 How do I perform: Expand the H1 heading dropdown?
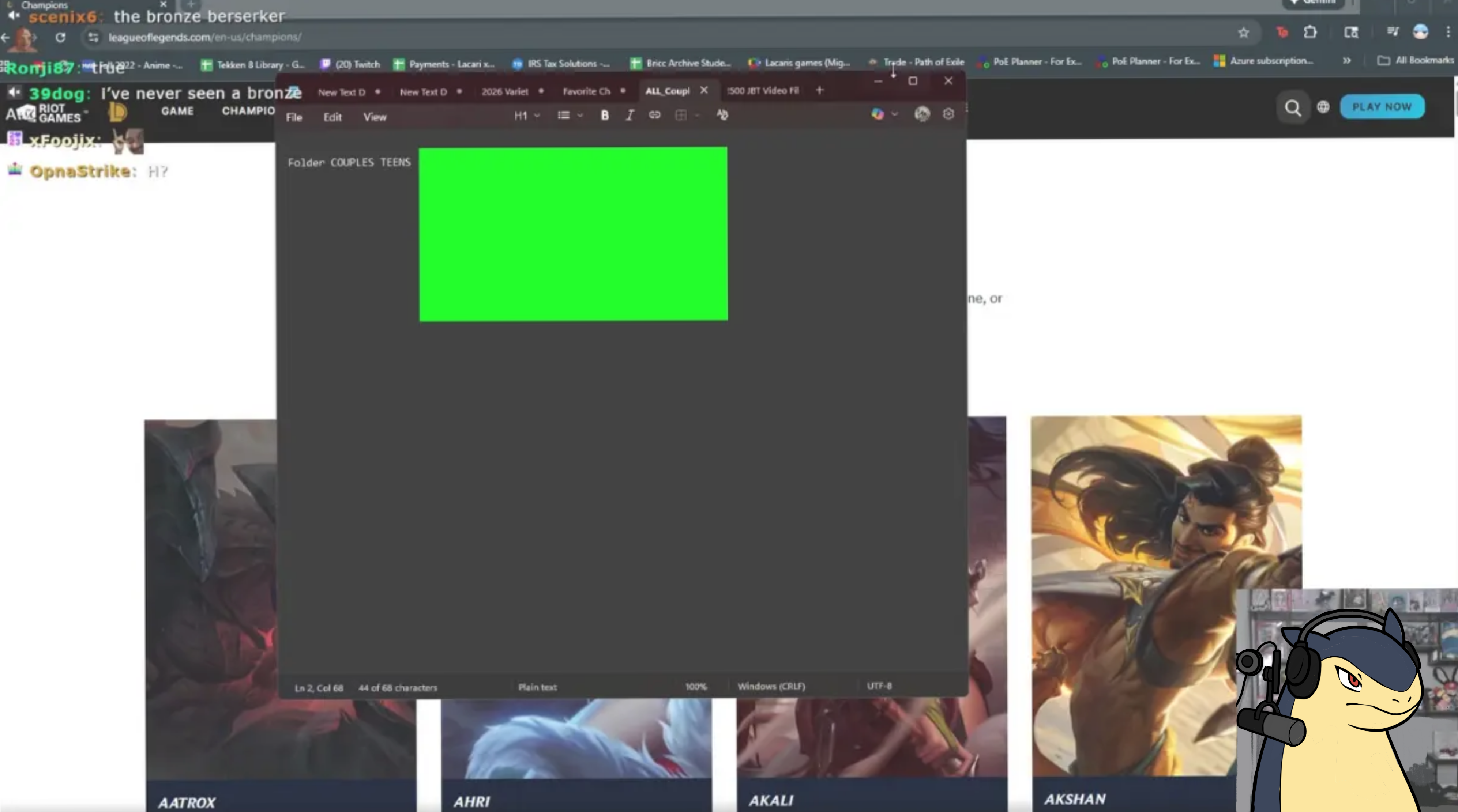click(526, 116)
